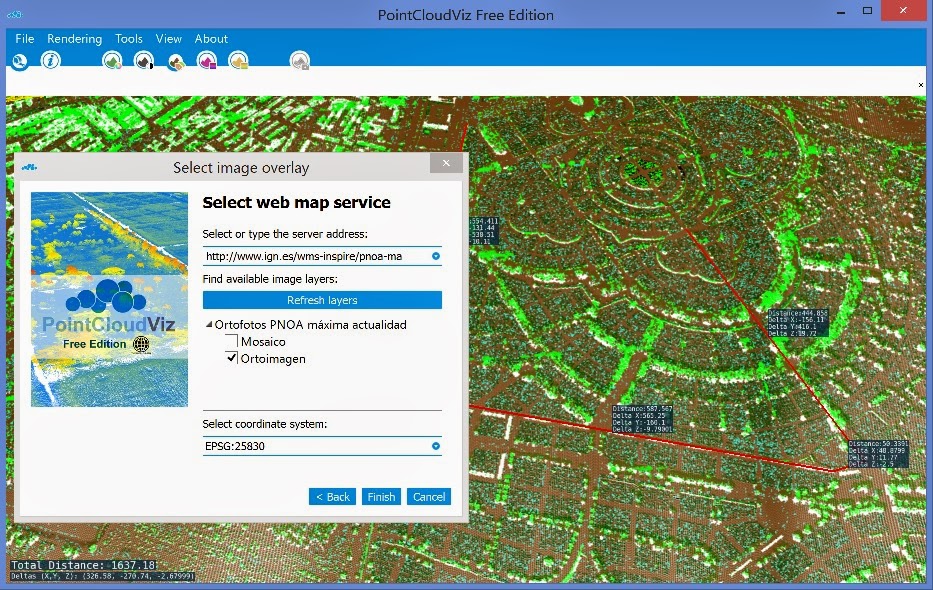The height and width of the screenshot is (590, 933).
Task: Click the grayed-out terrain toolbar icon
Action: coord(300,60)
